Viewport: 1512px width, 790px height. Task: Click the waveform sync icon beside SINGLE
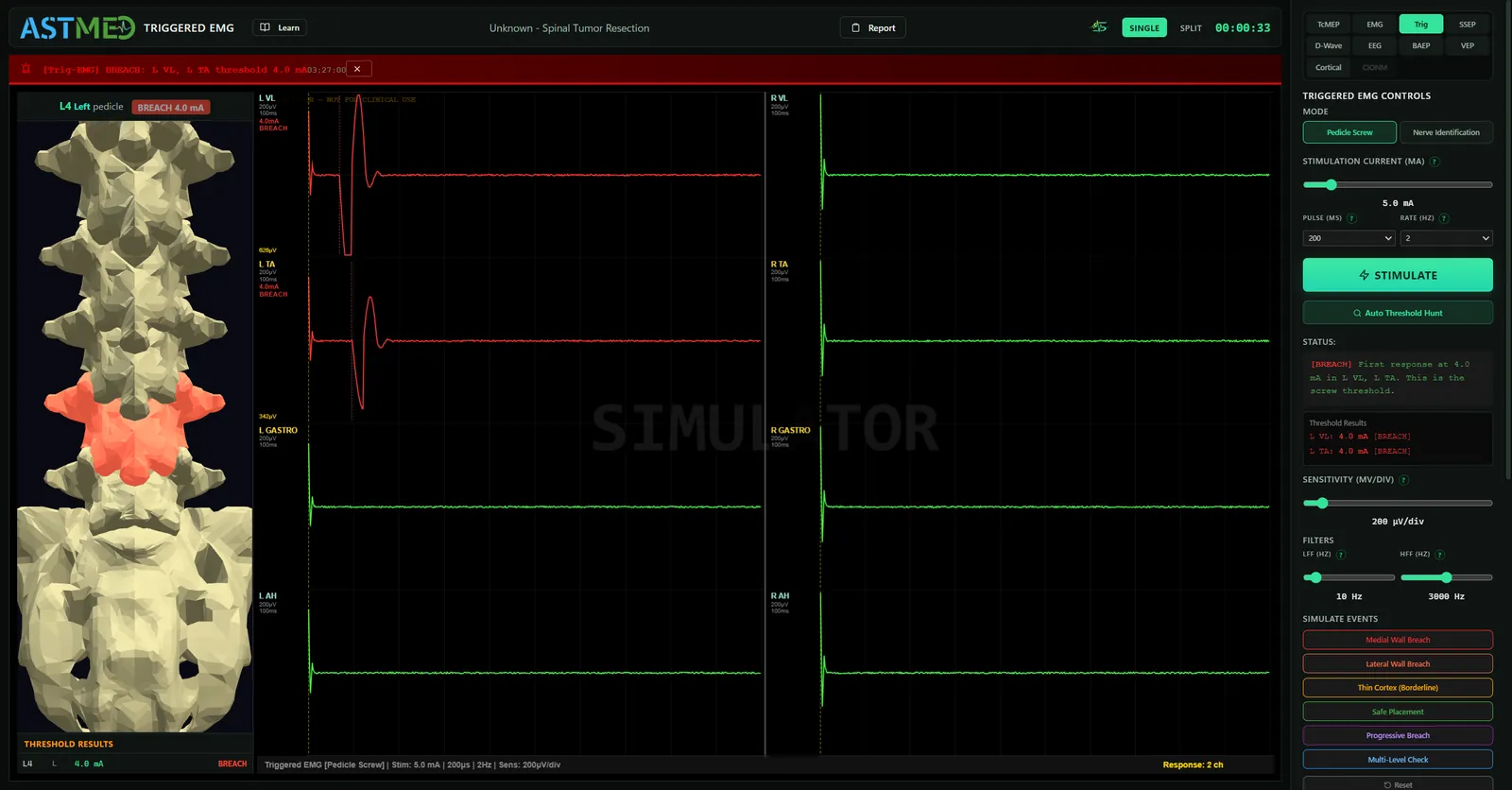click(1099, 26)
